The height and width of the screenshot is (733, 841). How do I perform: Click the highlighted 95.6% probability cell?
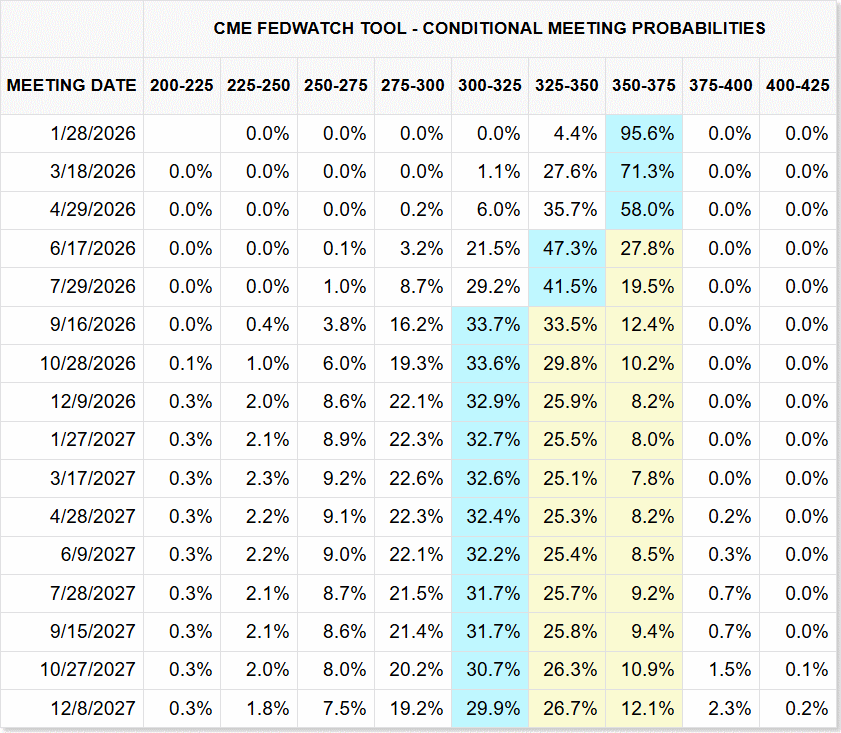pyautogui.click(x=644, y=133)
